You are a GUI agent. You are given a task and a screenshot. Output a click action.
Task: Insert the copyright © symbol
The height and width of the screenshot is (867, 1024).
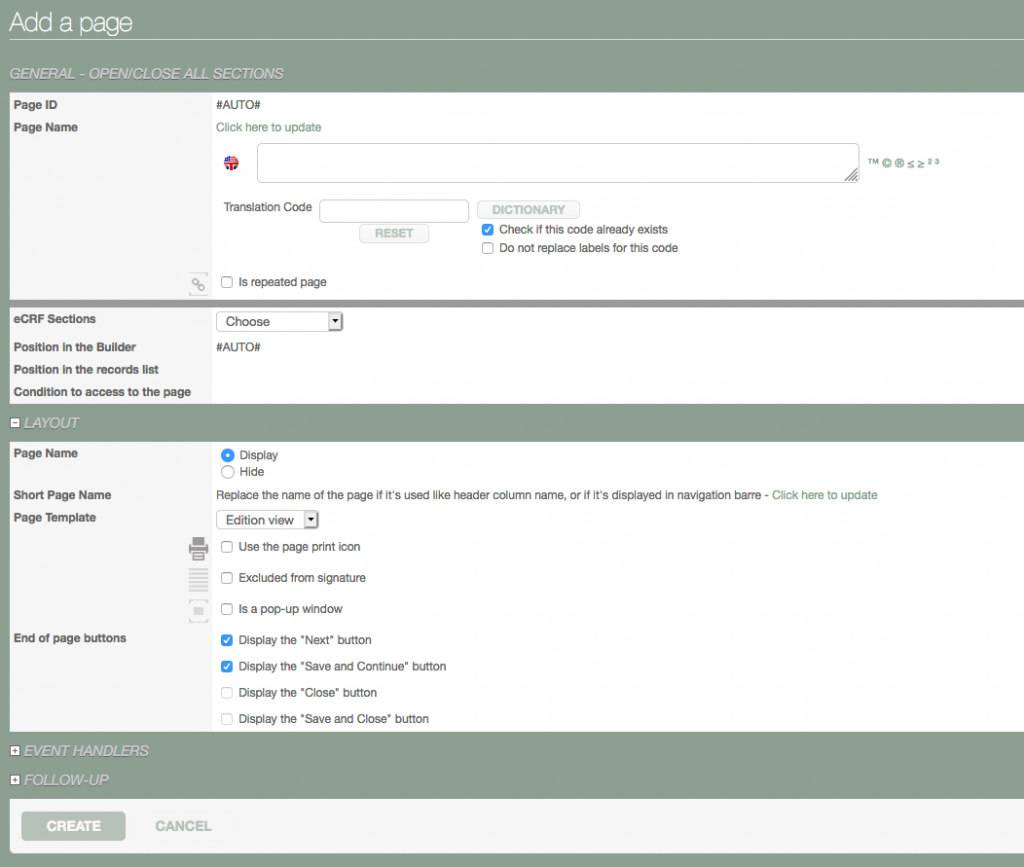[885, 162]
